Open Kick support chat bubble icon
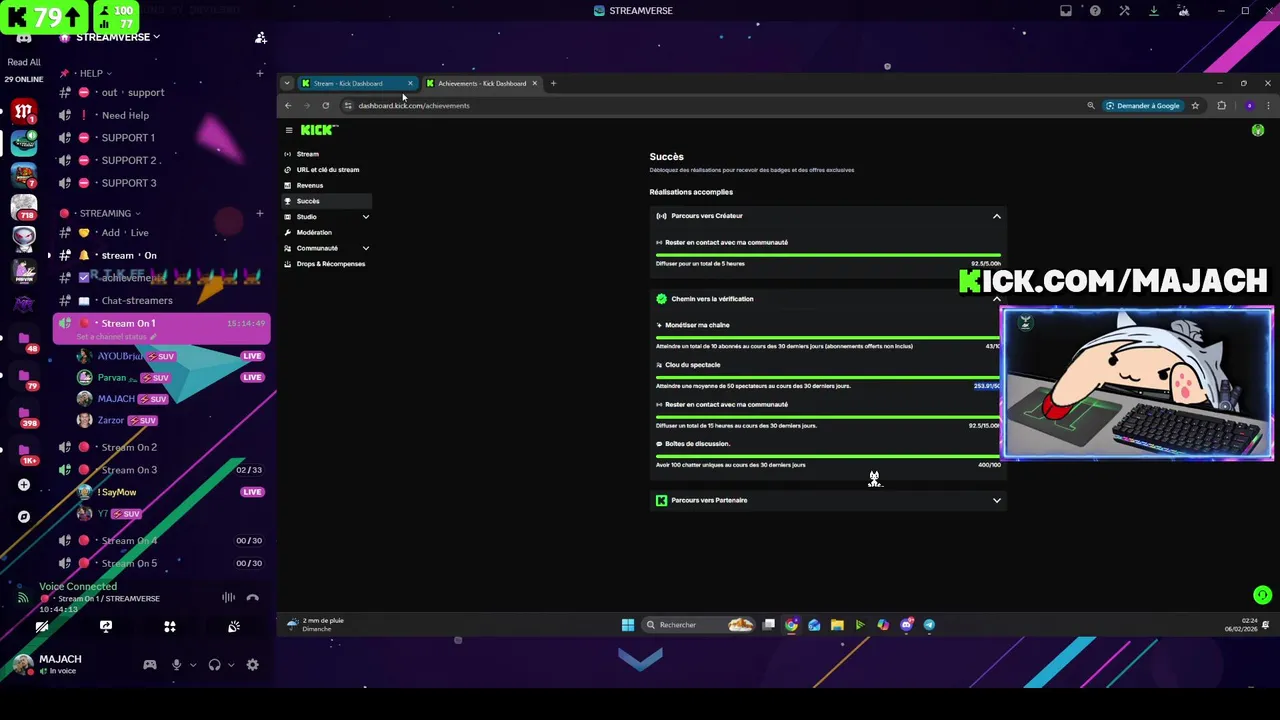Screen dimensions: 1280x720 click(1262, 595)
